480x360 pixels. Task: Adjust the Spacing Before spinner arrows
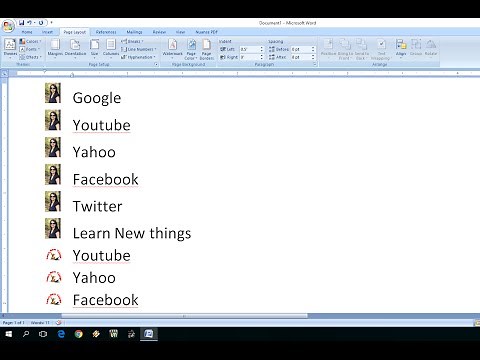[x=313, y=49]
